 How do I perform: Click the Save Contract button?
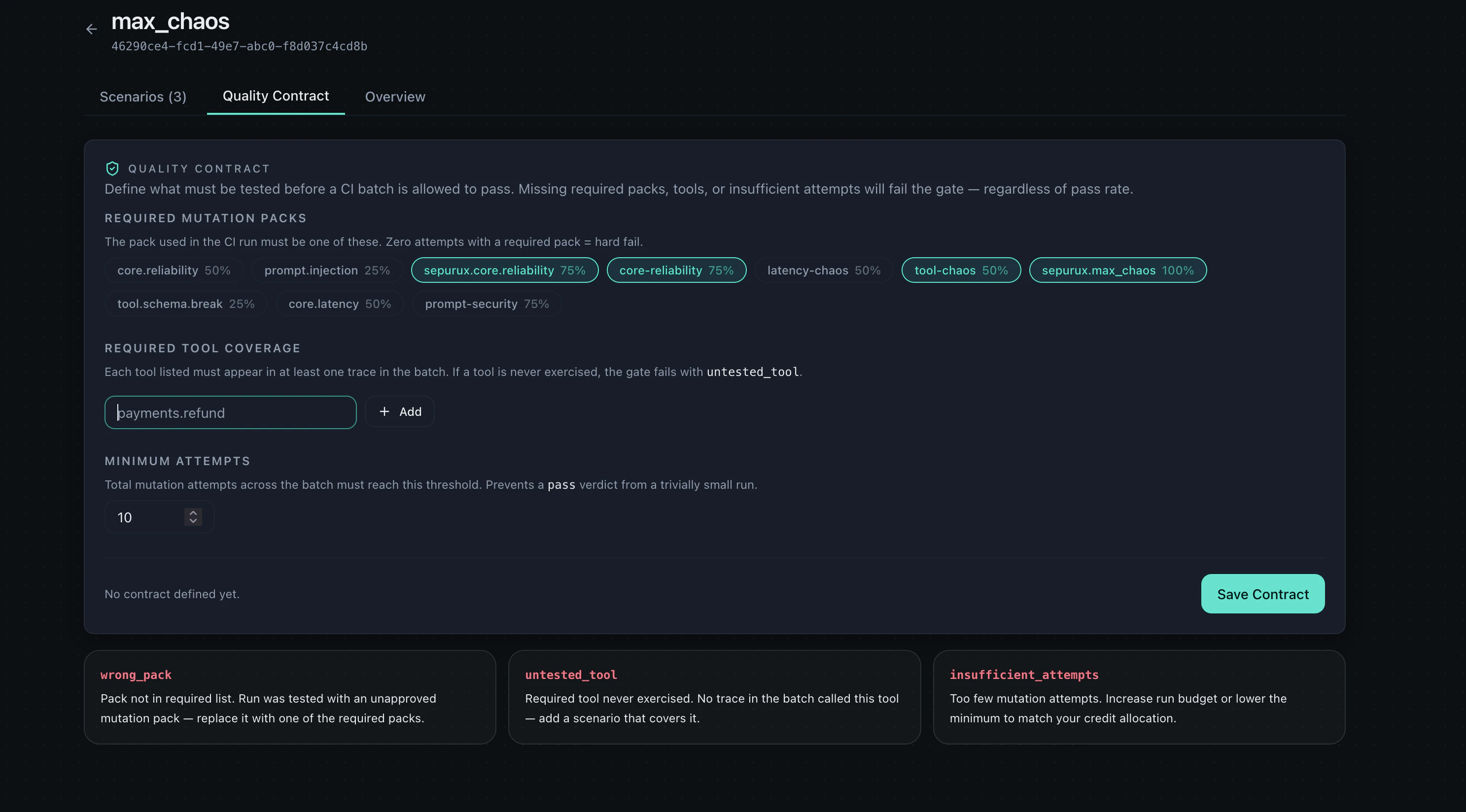[x=1262, y=594]
